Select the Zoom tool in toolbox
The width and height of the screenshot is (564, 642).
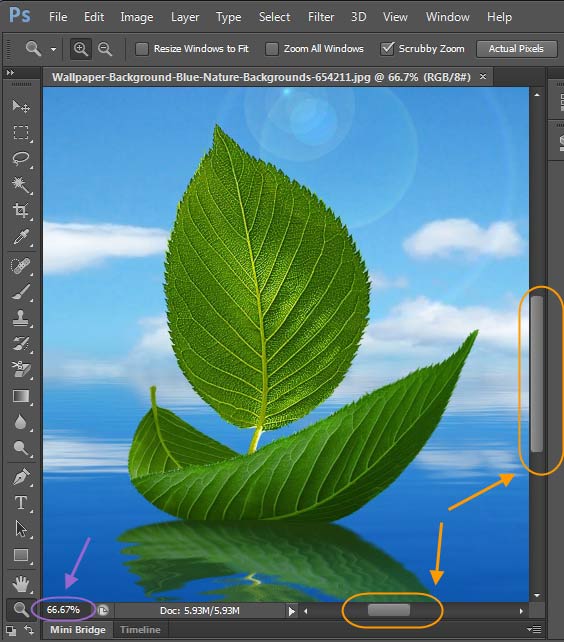tap(20, 609)
